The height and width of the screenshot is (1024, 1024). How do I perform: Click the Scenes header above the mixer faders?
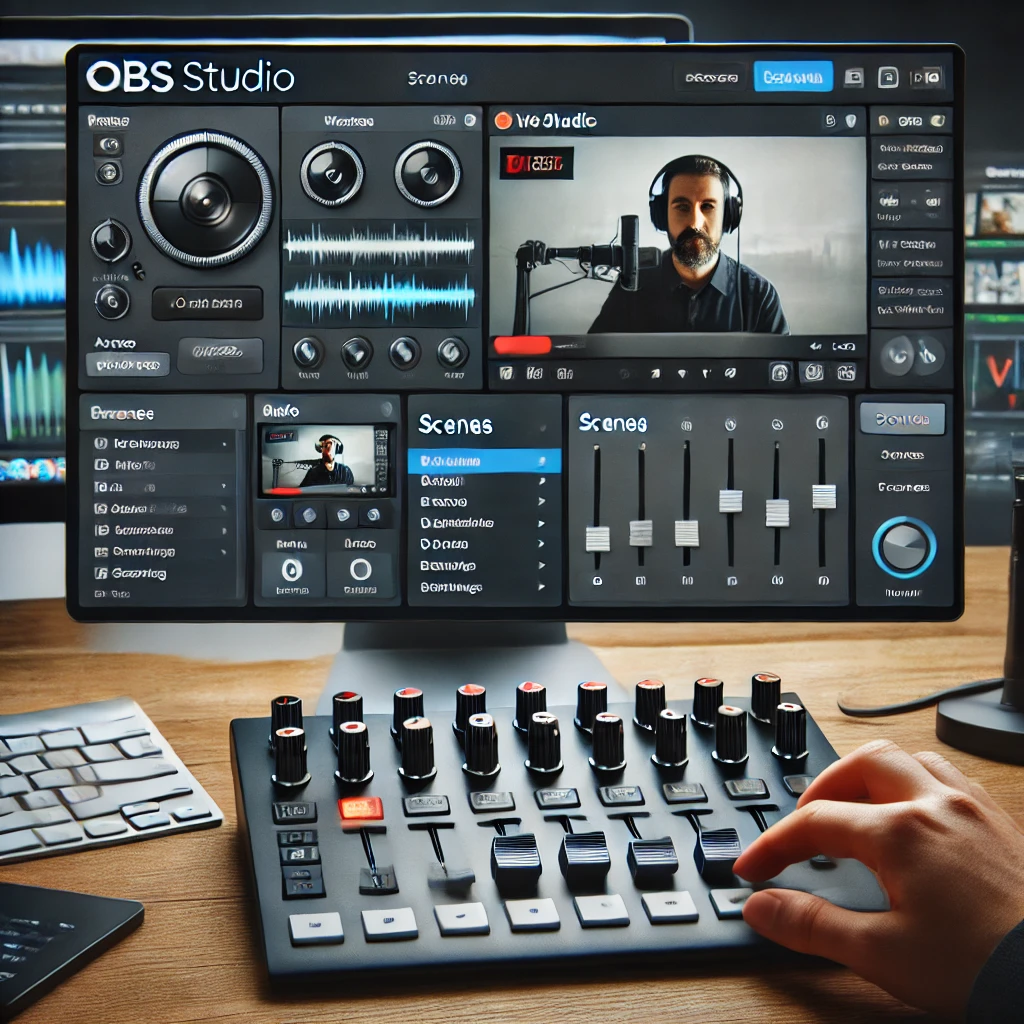(x=613, y=424)
